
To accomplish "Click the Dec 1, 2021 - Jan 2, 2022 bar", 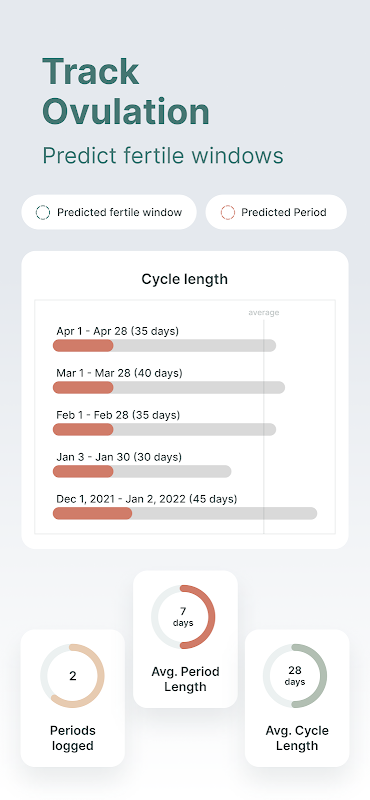I will pyautogui.click(x=185, y=513).
